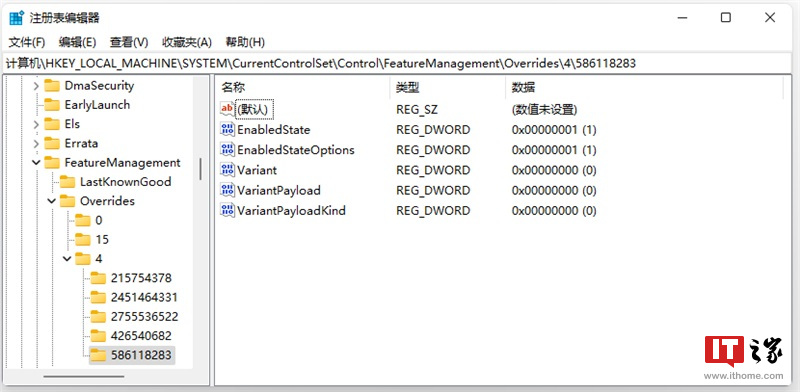Collapse the Overrides tree node
Screen dimensions: 800x392
click(52, 201)
